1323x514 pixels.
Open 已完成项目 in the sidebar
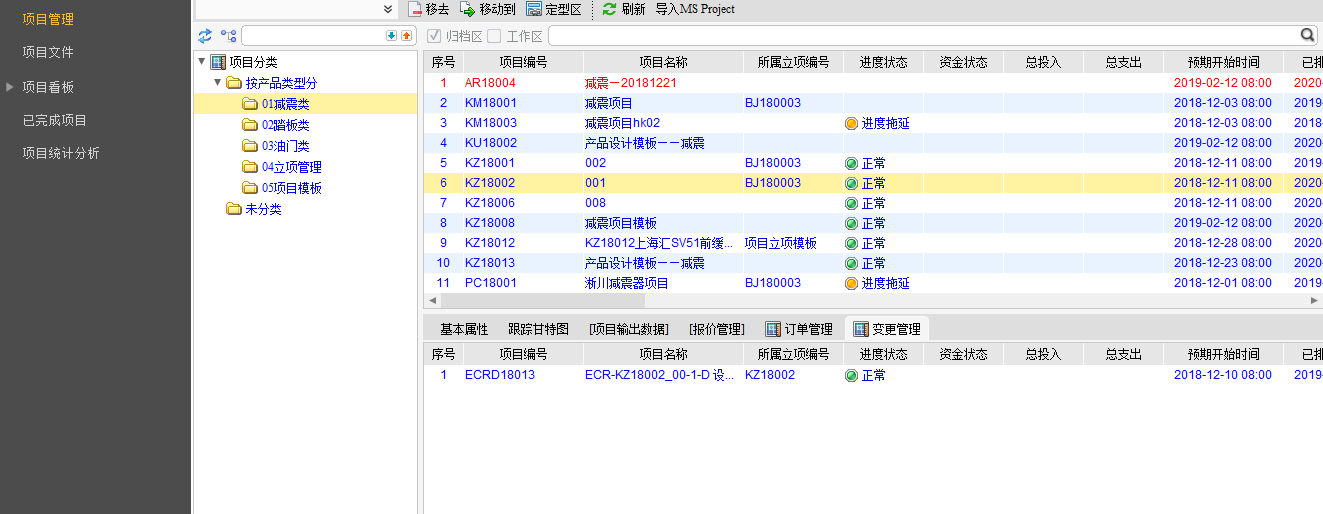[55, 120]
